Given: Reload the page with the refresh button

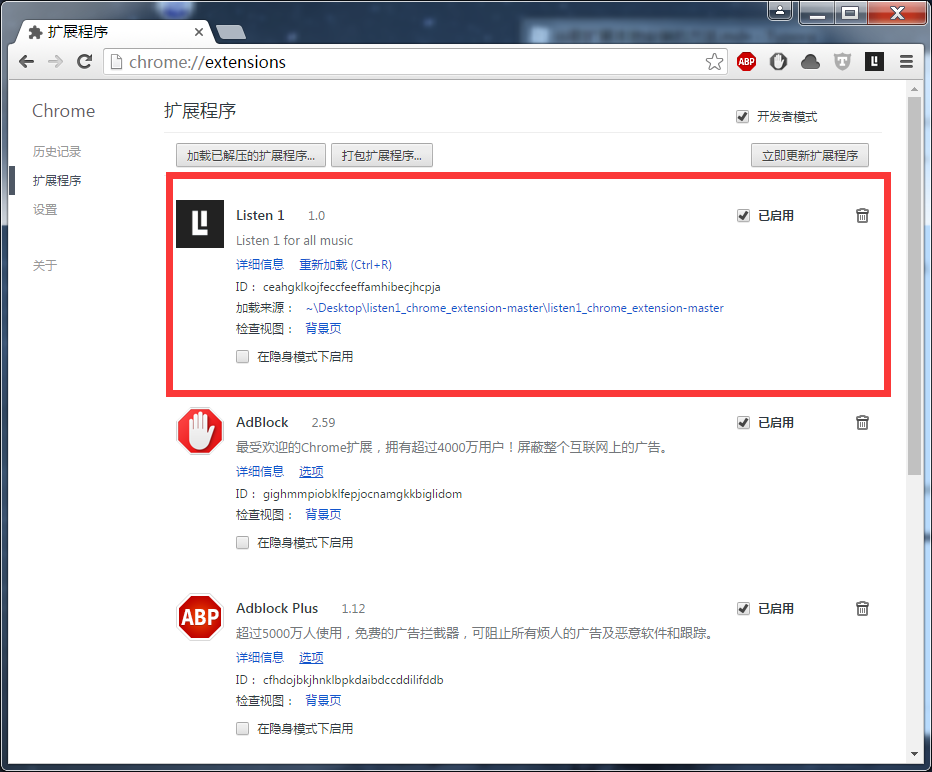Looking at the screenshot, I should (x=85, y=62).
